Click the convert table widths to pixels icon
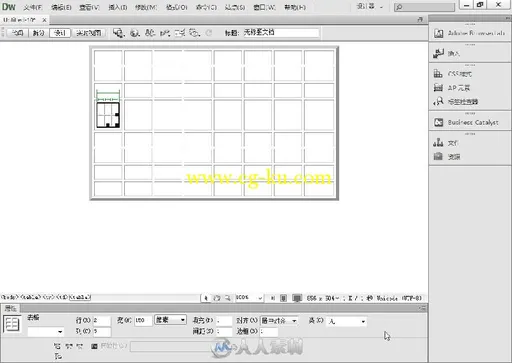The width and height of the screenshot is (512, 363). click(x=69, y=346)
